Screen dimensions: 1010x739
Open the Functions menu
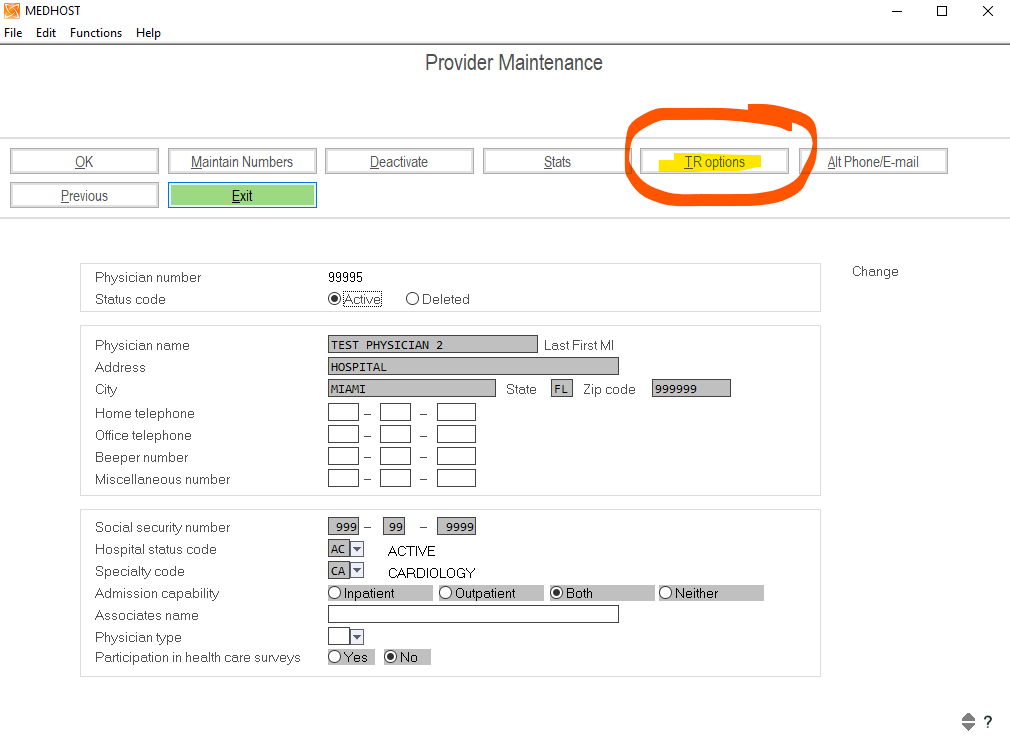pos(96,33)
